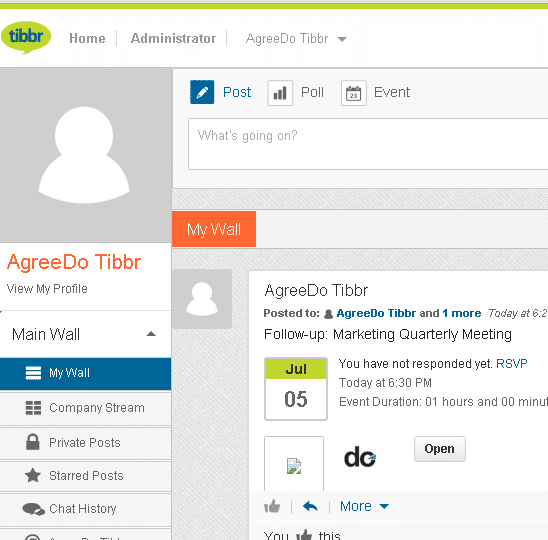Click the tibbr logo
The width and height of the screenshot is (548, 540).
click(26, 37)
